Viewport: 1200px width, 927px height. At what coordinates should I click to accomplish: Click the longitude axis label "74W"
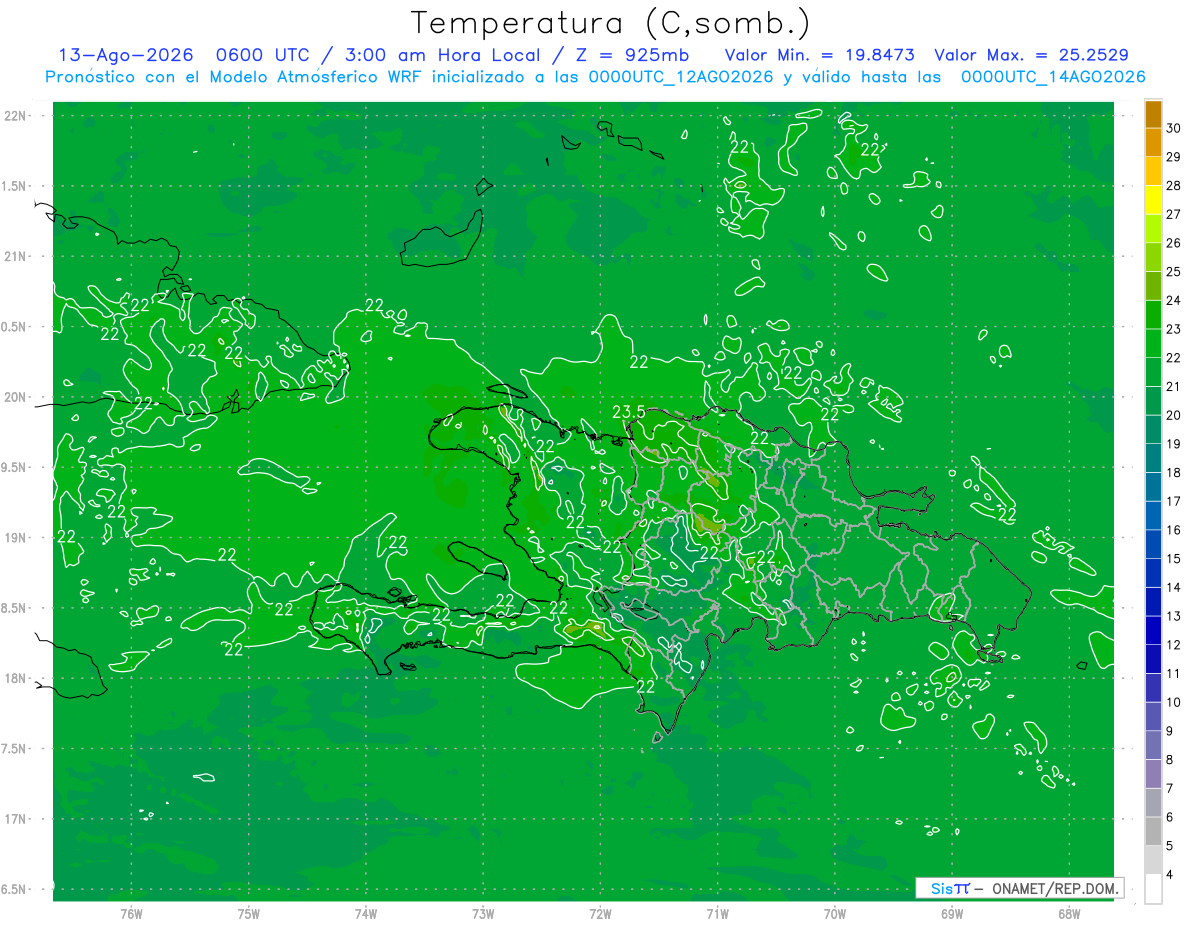(366, 913)
